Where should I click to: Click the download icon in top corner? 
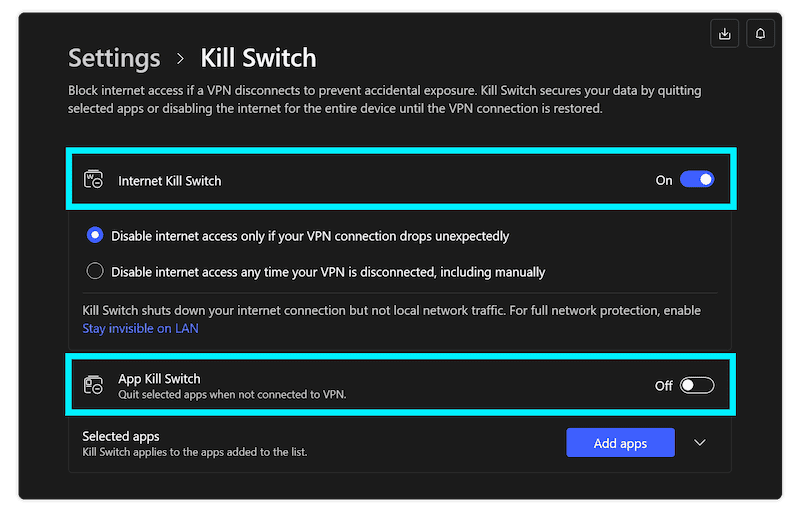click(x=724, y=34)
